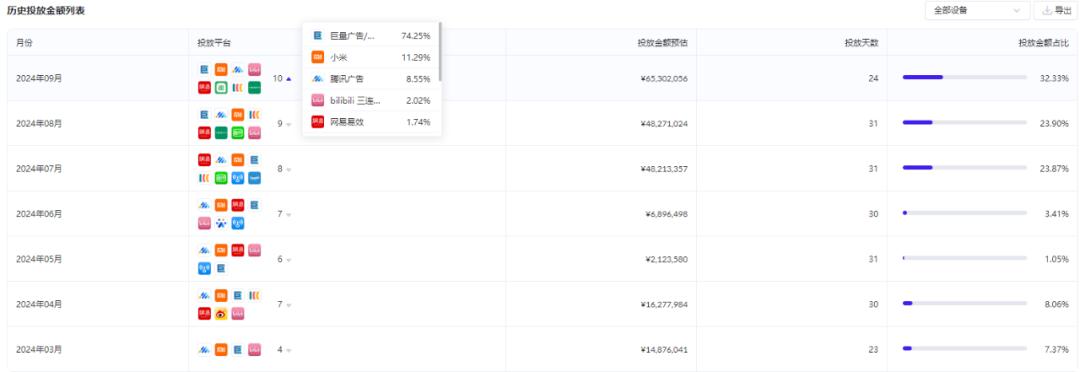Click the Weibo eye icon in April row
Image resolution: width=1080 pixels, height=372 pixels.
click(x=220, y=313)
